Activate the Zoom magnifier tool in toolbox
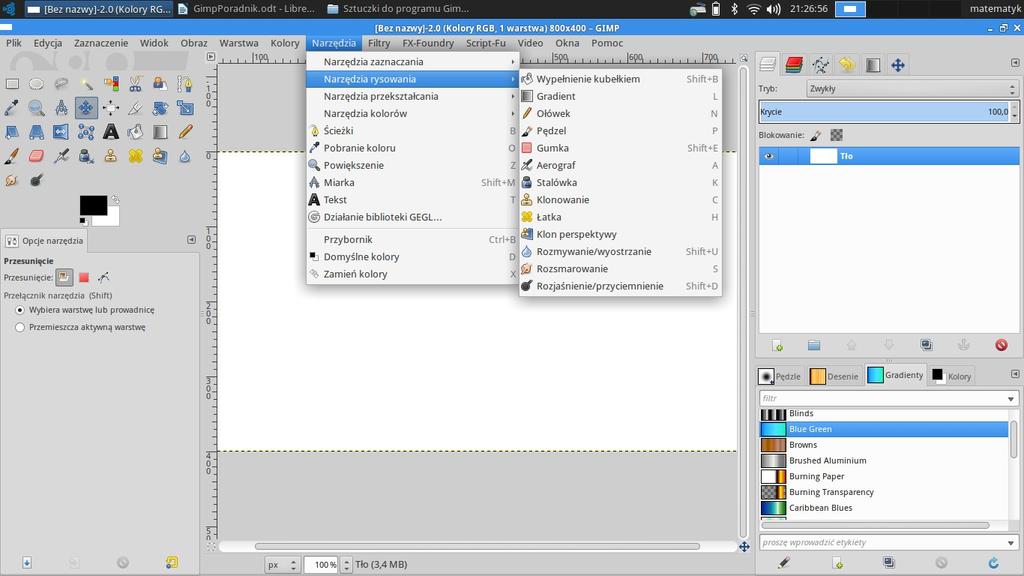 tap(37, 108)
